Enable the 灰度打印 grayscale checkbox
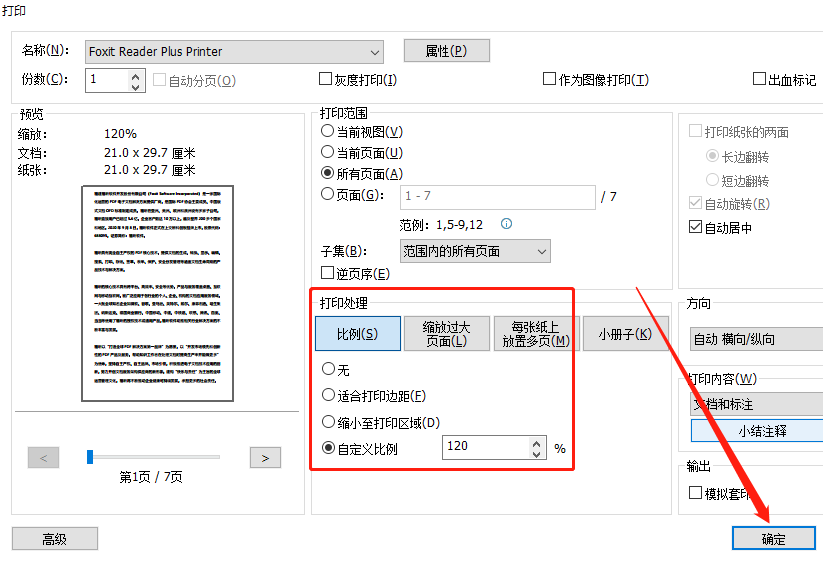This screenshot has width=823, height=566. (x=325, y=79)
